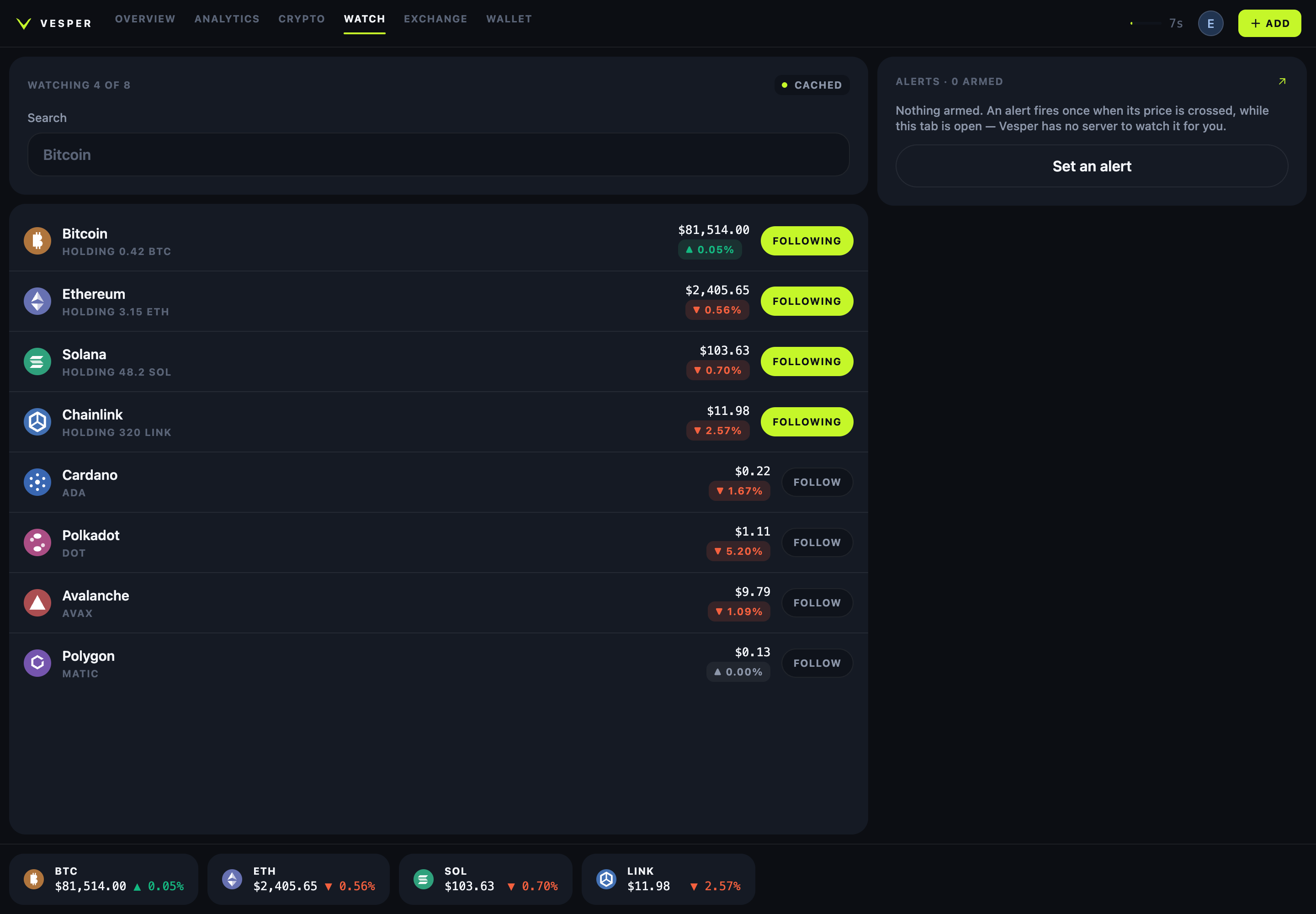
Task: Open the Wallet tab
Action: coord(509,19)
